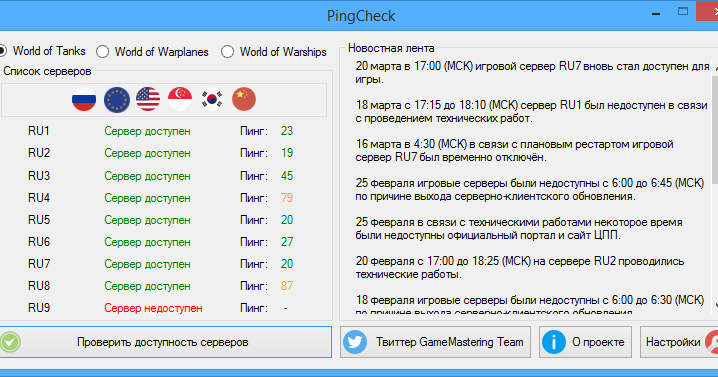This screenshot has height=377, width=718.
Task: Click RU1 ping value 23
Action: pos(287,131)
